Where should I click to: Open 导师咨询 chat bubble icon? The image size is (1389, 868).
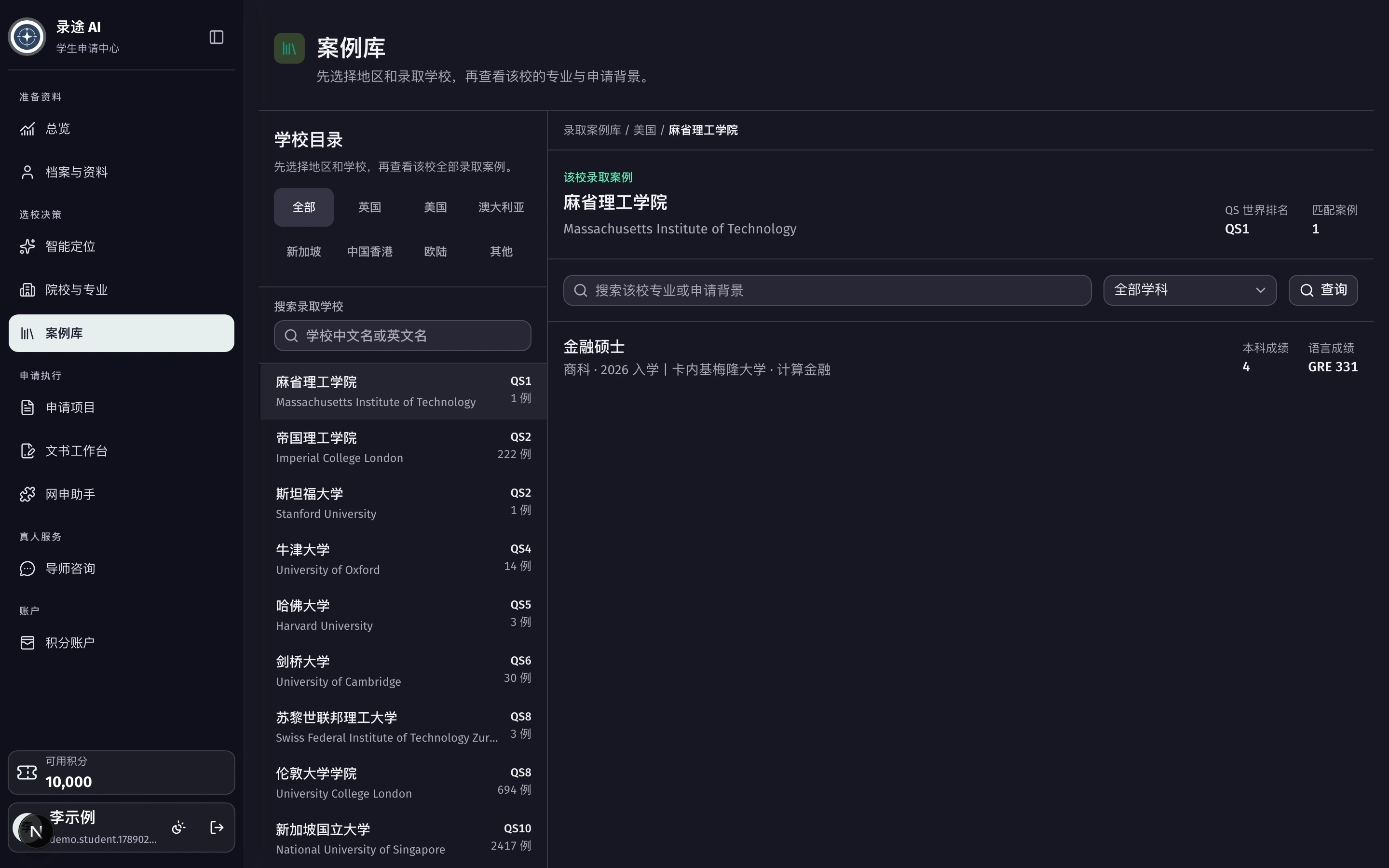(x=27, y=569)
